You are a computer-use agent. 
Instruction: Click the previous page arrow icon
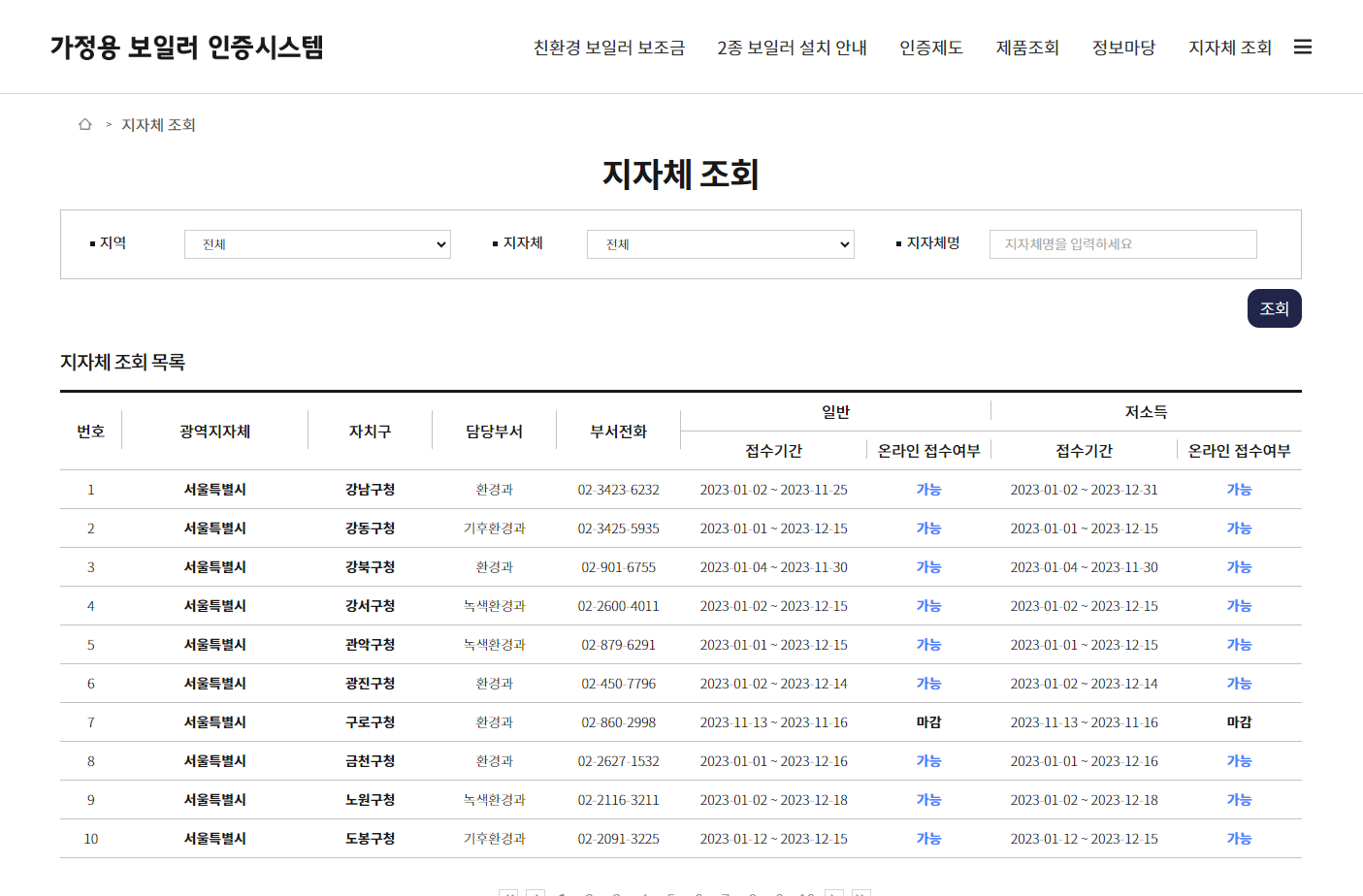pyautogui.click(x=534, y=891)
